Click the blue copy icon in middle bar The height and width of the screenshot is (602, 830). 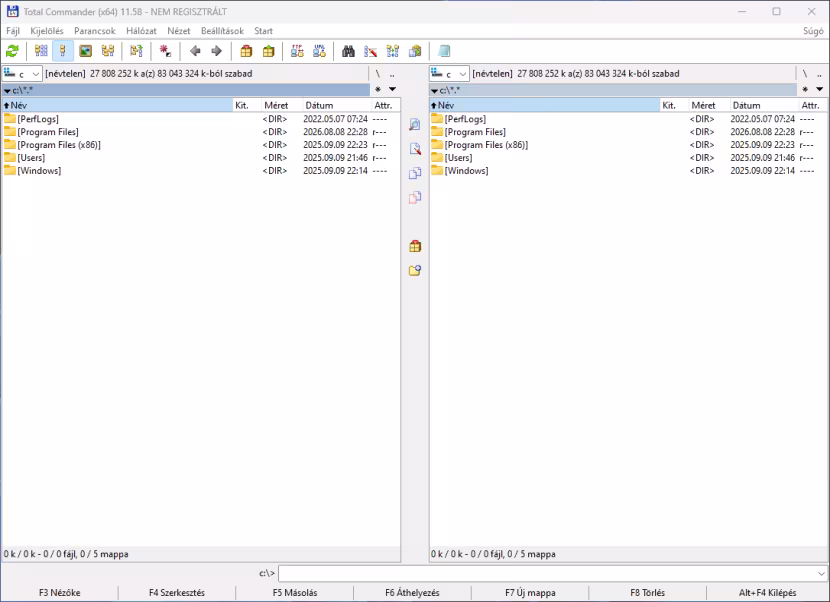coord(415,173)
